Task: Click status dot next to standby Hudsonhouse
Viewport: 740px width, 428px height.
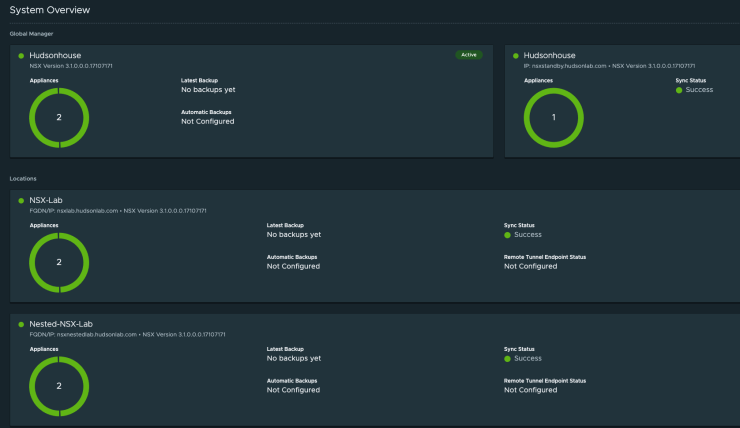Action: click(513, 56)
